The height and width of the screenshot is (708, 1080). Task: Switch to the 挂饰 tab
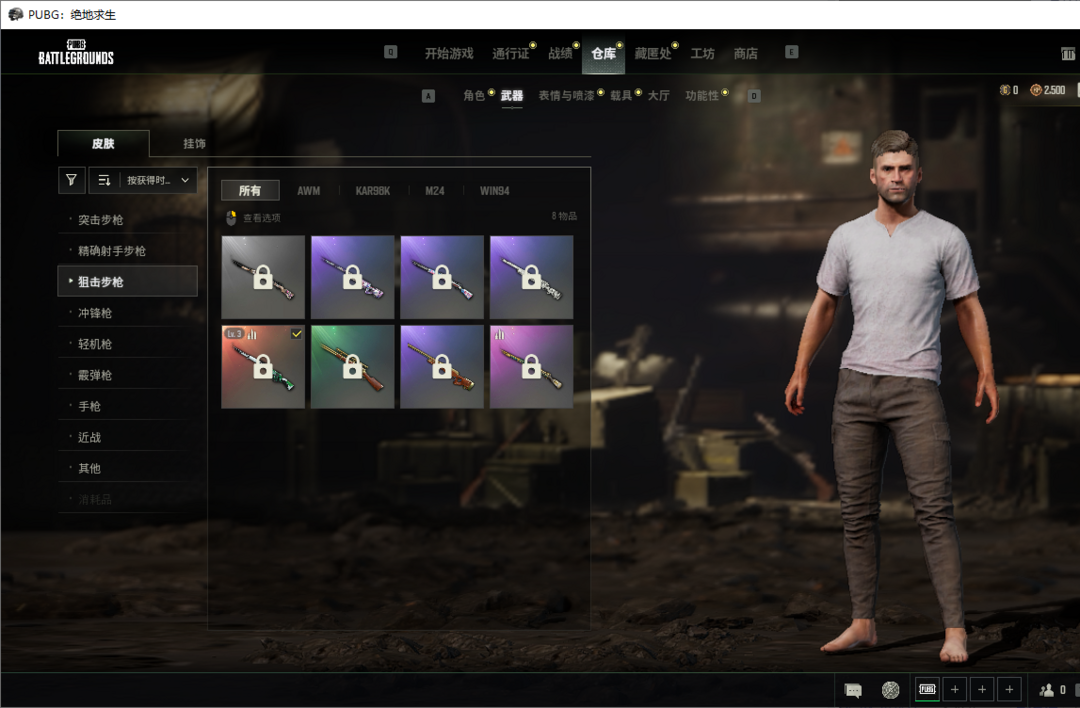194,143
